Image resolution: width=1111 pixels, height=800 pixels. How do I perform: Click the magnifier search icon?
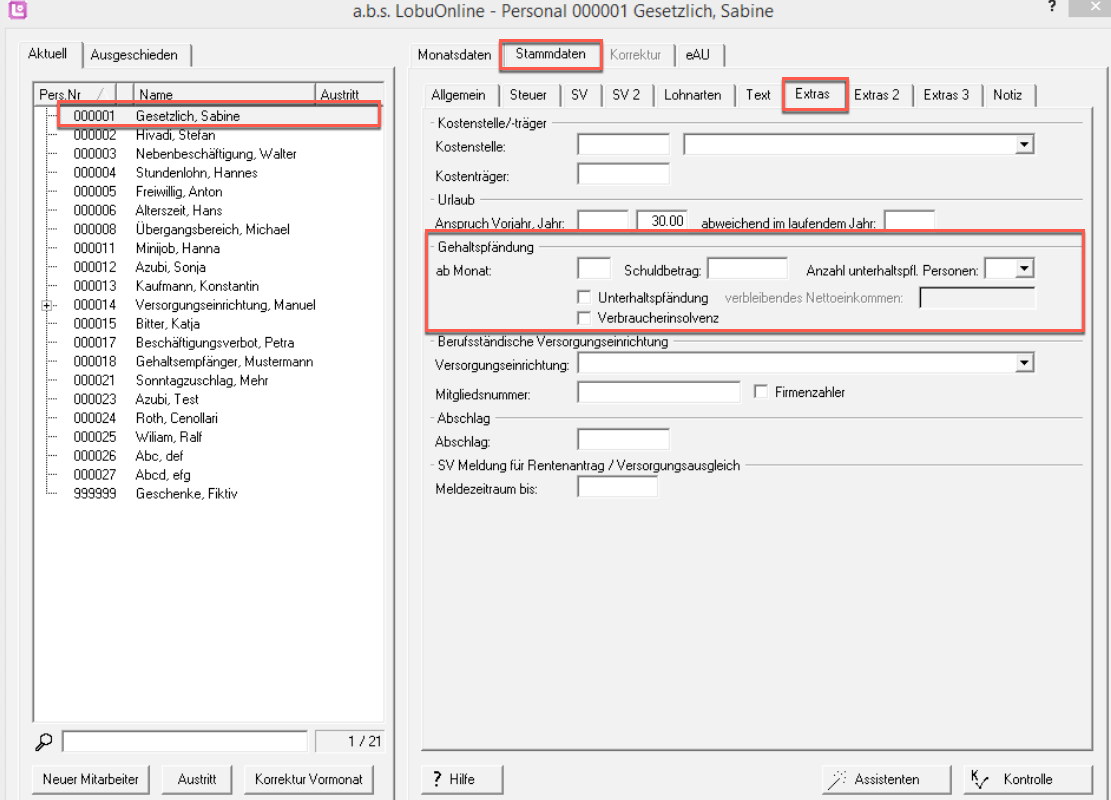click(x=44, y=741)
